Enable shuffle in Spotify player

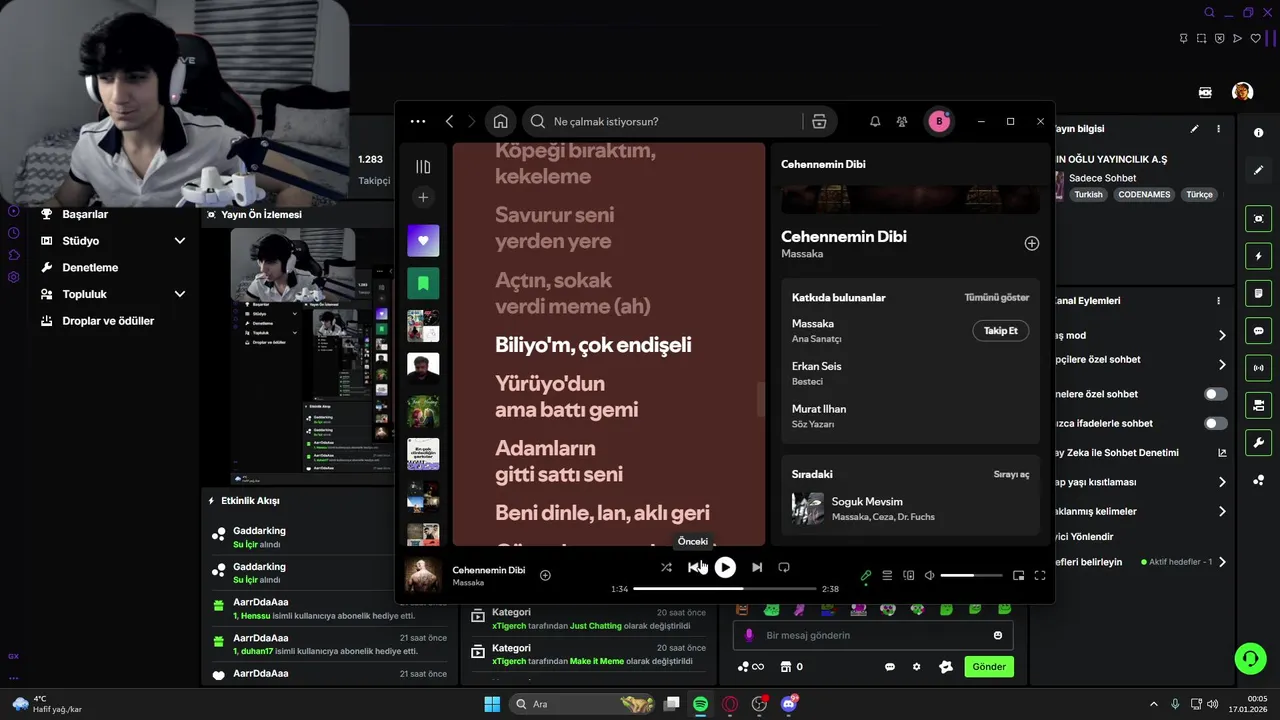pyautogui.click(x=666, y=567)
